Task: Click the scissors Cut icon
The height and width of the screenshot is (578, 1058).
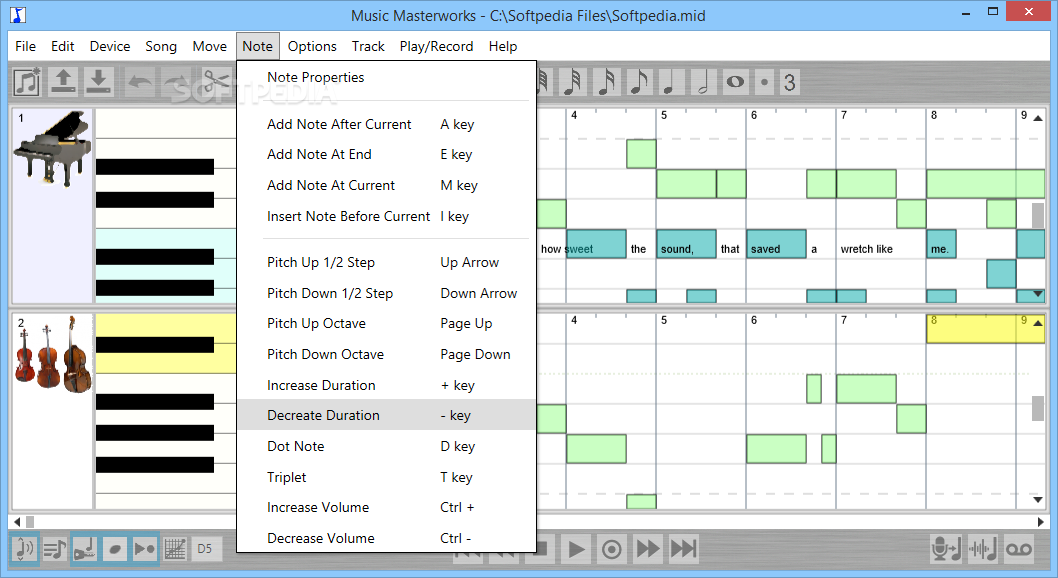Action: coord(217,82)
